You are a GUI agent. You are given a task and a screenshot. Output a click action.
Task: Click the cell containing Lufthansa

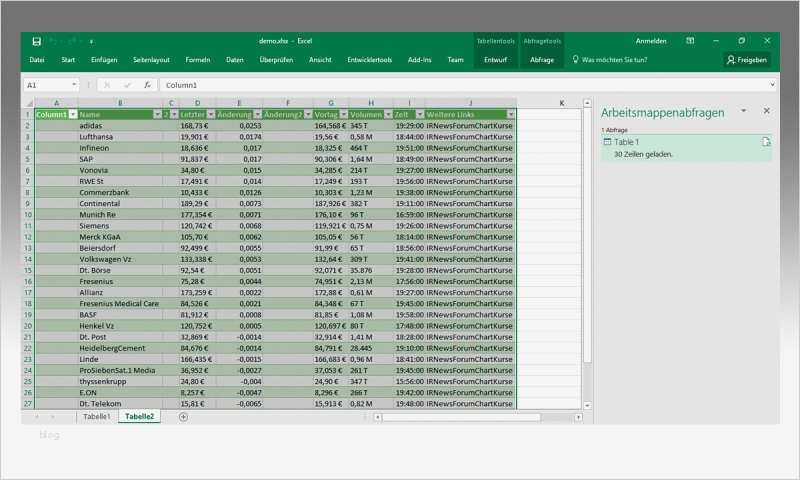coord(120,137)
